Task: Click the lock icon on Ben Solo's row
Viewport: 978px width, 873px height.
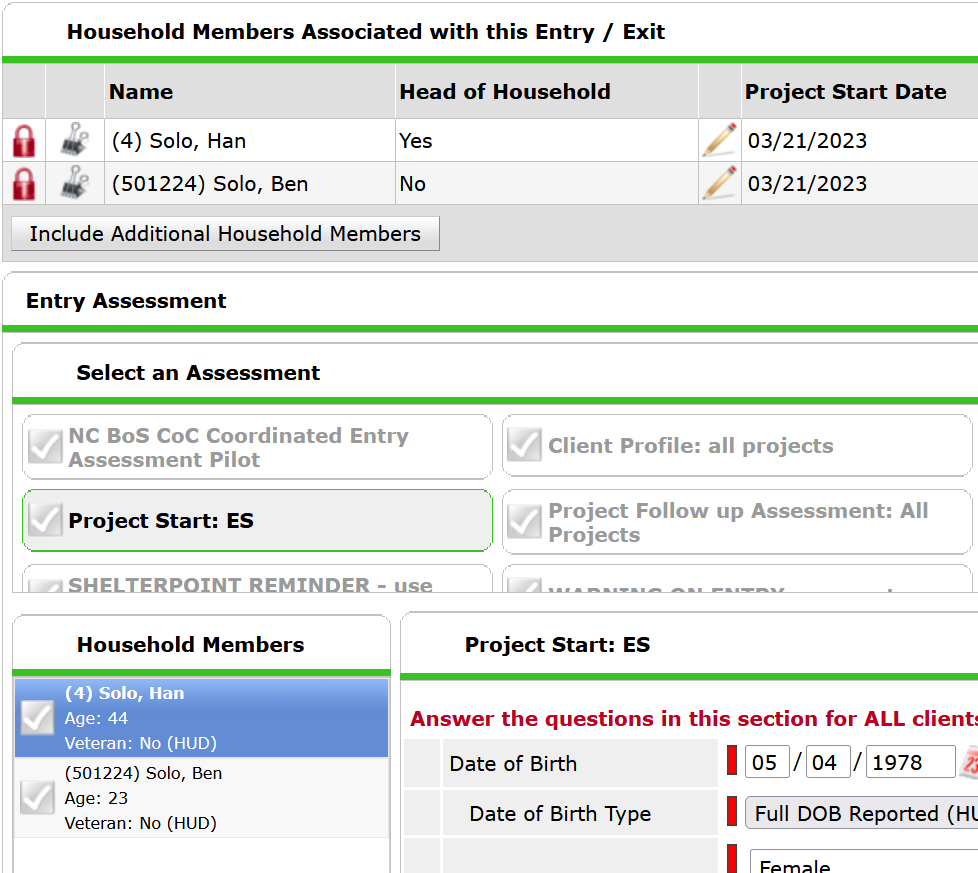Action: tap(22, 183)
